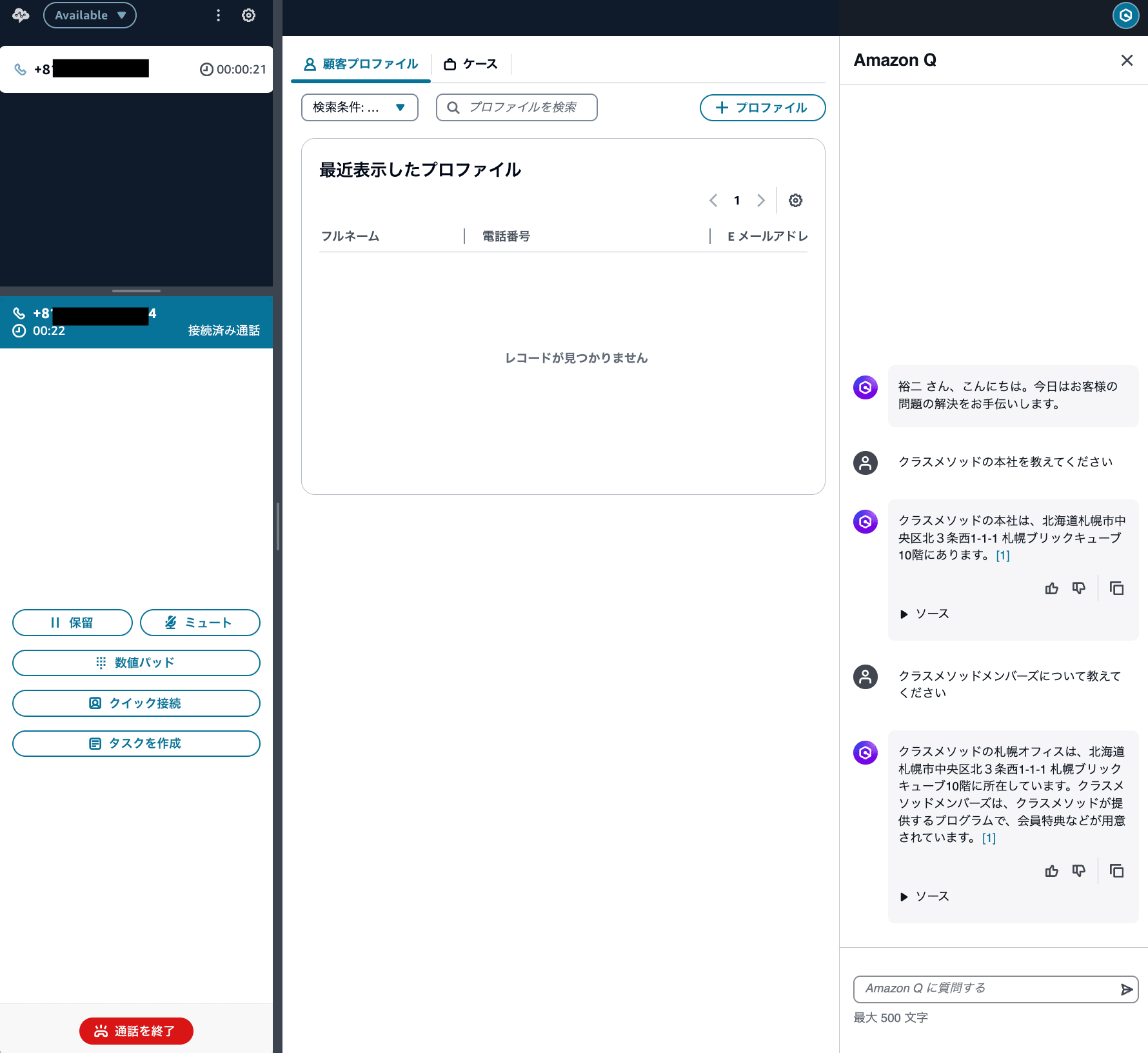Open the three-dot more options menu
This screenshot has height=1053, width=1148.
219,15
